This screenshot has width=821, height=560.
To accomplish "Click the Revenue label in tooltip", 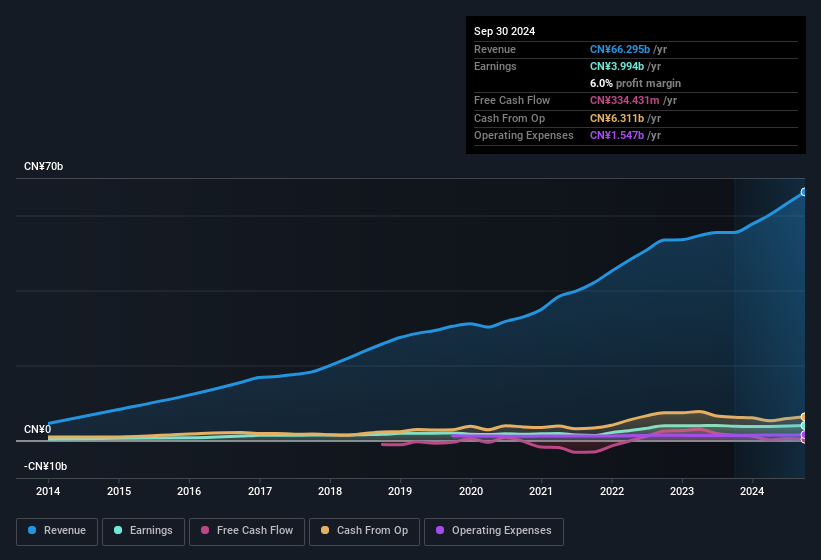I will coord(495,49).
